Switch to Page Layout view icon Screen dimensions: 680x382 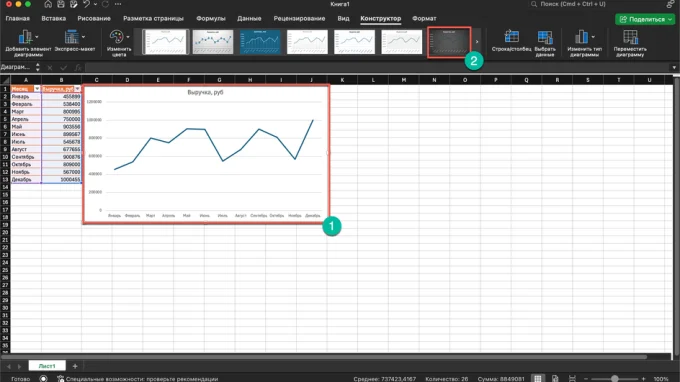click(x=555, y=379)
